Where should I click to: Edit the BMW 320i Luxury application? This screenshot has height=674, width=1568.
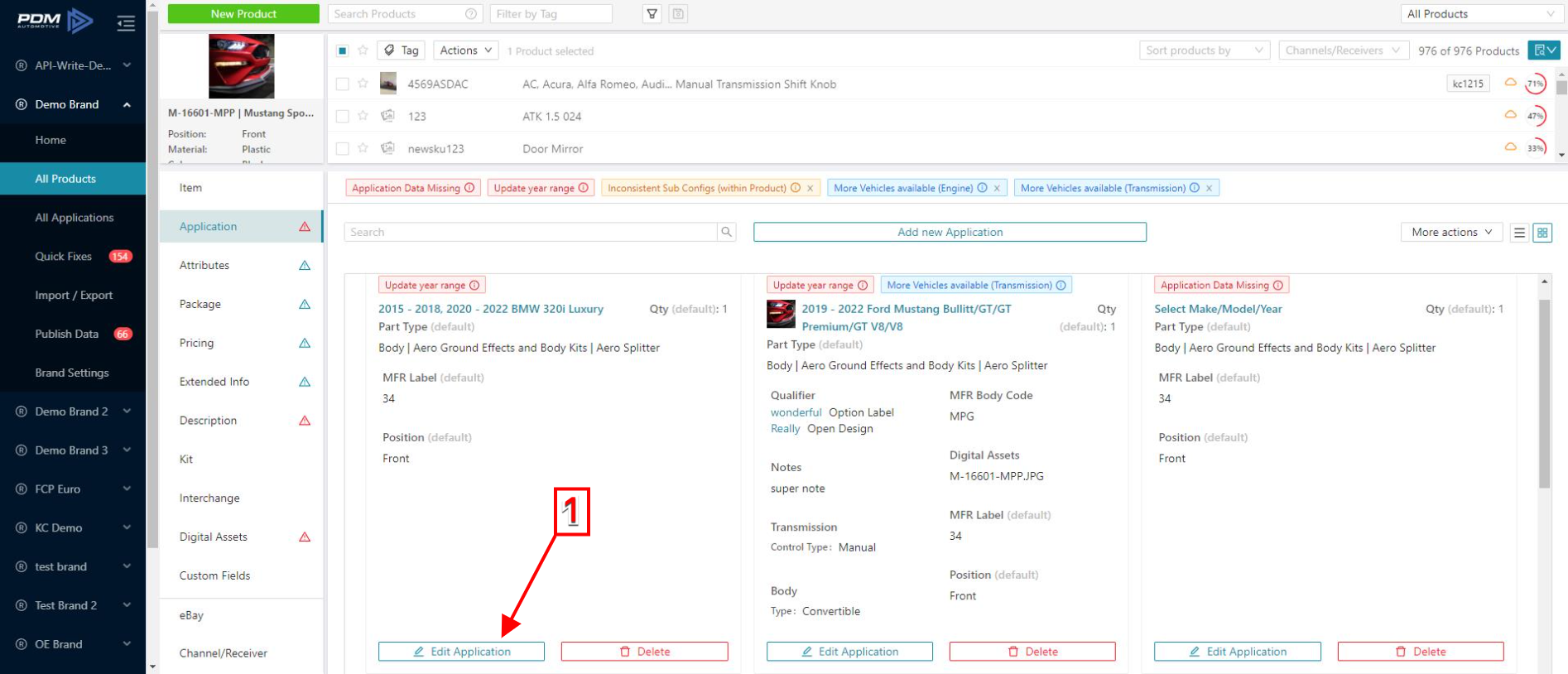[461, 652]
